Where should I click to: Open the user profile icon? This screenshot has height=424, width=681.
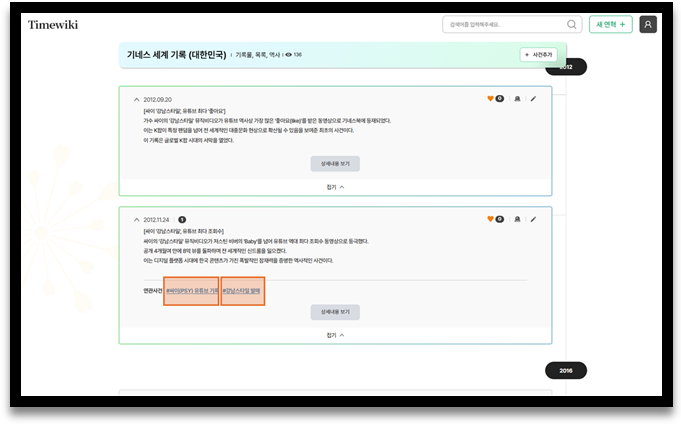(648, 24)
